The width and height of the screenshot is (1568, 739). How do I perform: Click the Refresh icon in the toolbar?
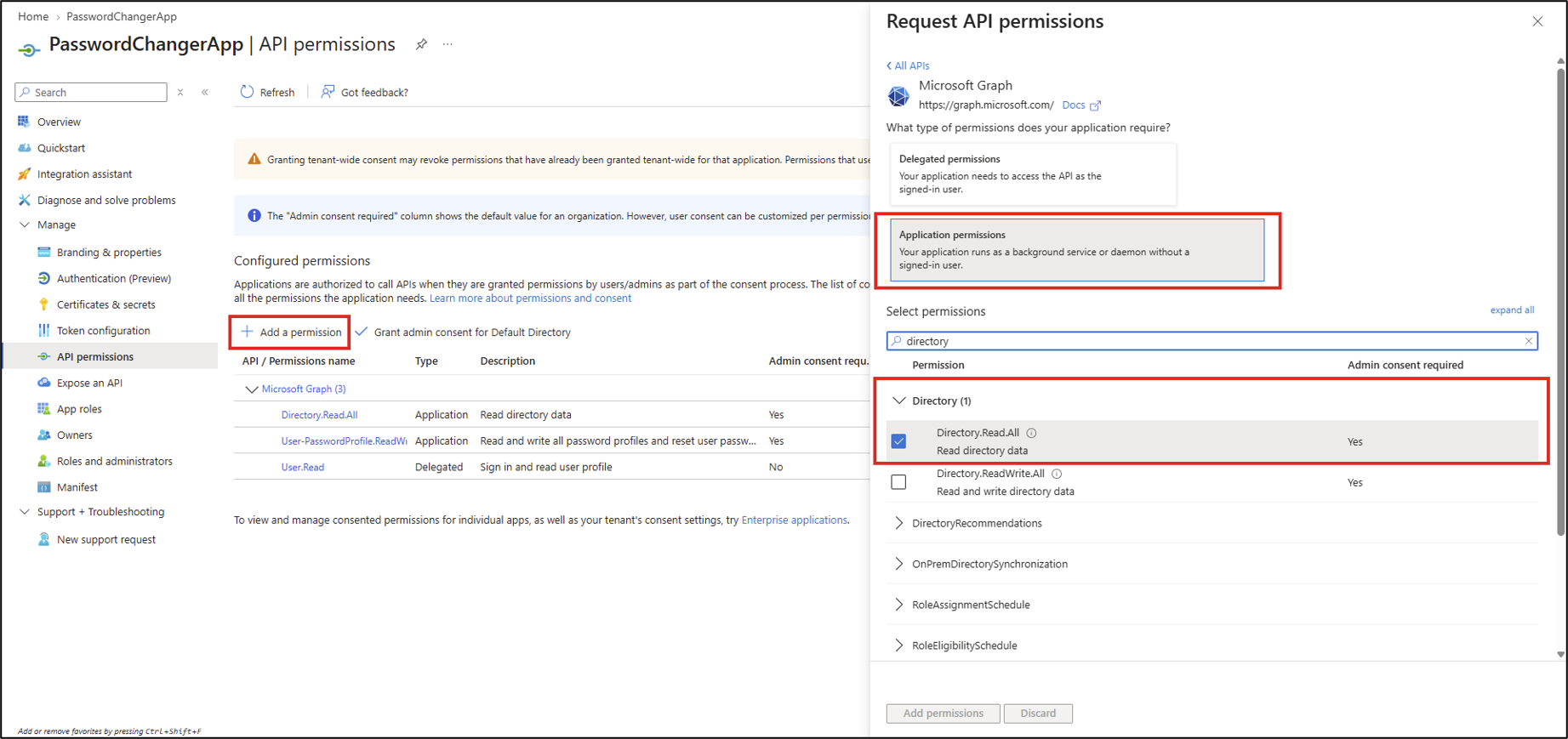pos(247,92)
